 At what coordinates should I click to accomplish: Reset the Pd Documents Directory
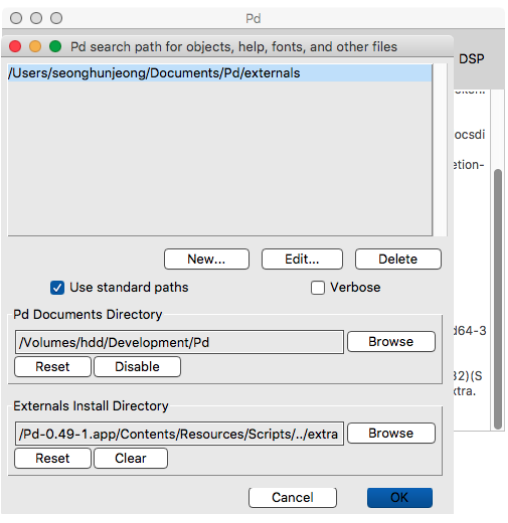pos(52,367)
